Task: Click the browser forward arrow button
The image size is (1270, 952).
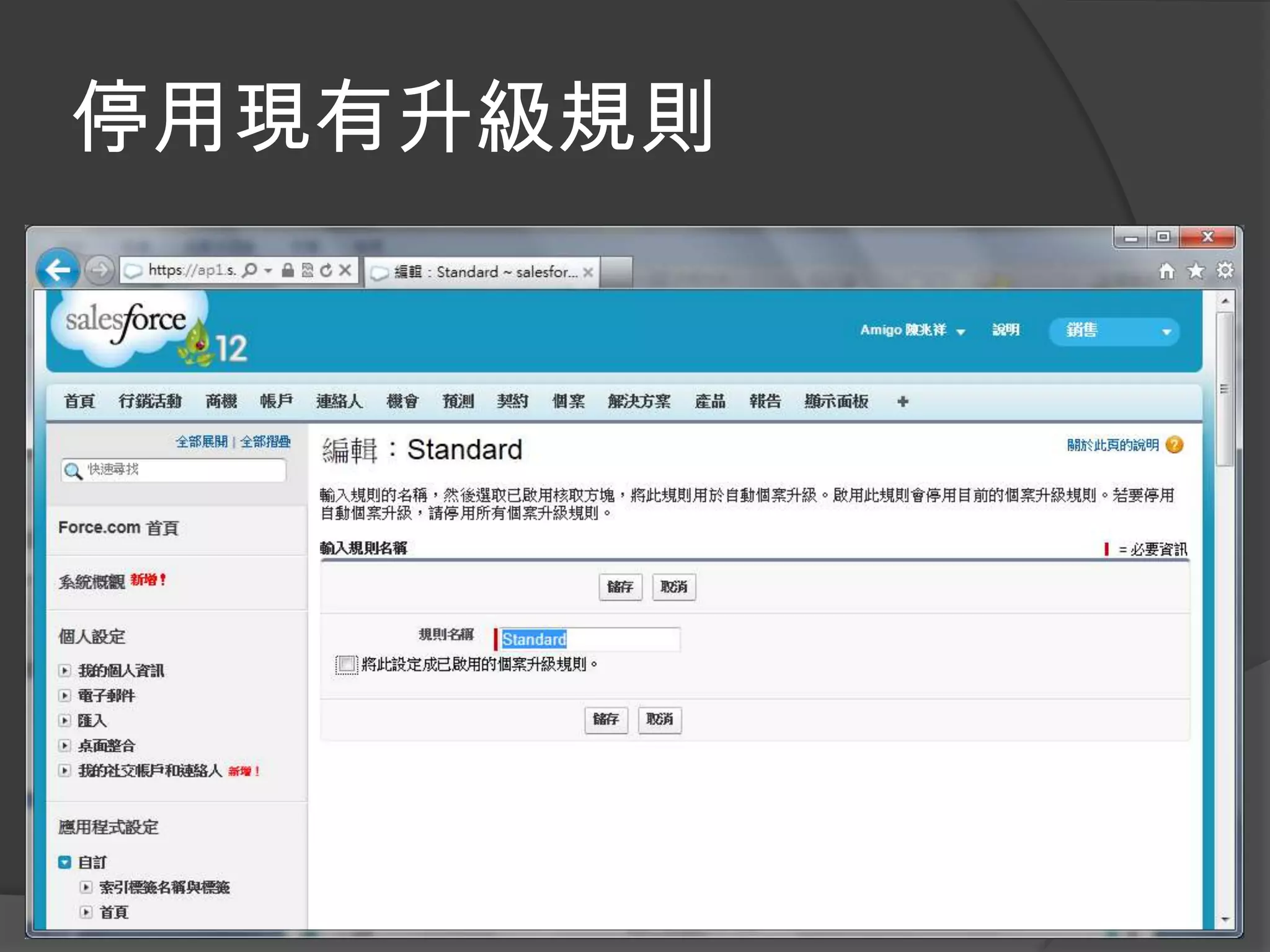Action: point(99,270)
